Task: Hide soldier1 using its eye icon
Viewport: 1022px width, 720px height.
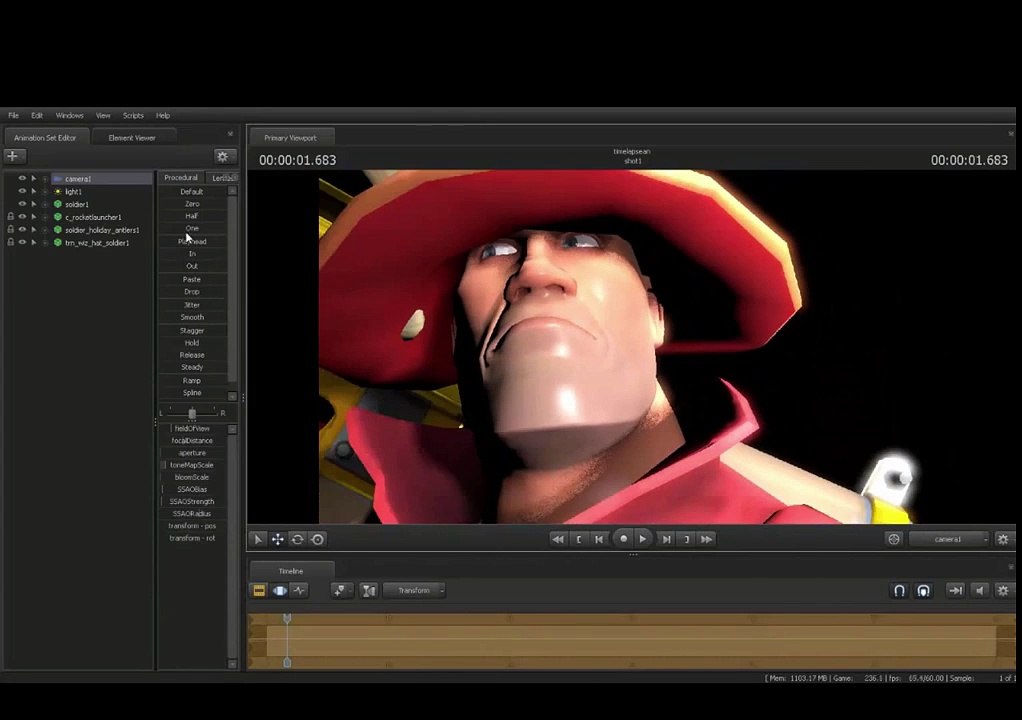Action: [22, 204]
